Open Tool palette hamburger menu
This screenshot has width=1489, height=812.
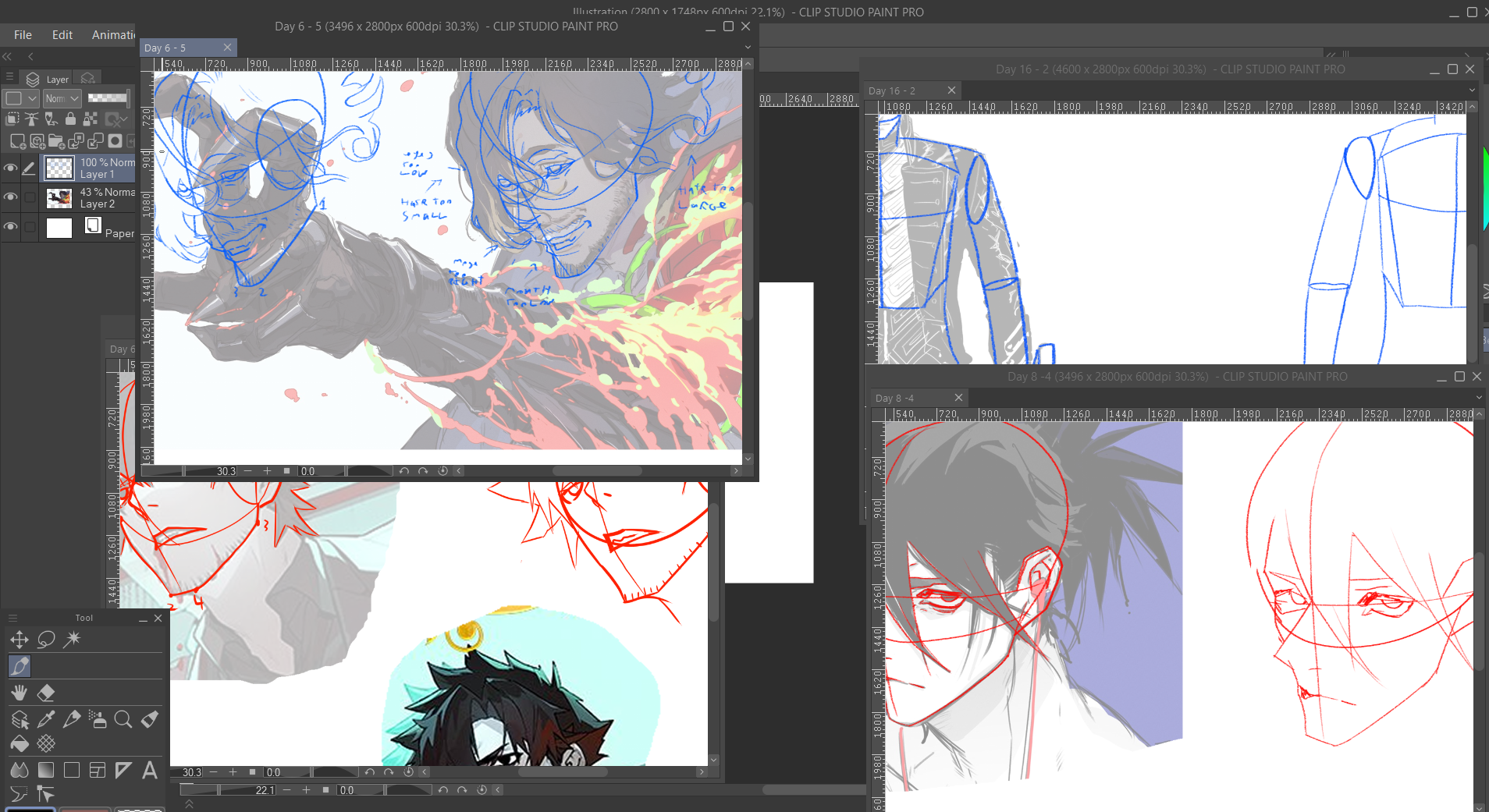[12, 617]
